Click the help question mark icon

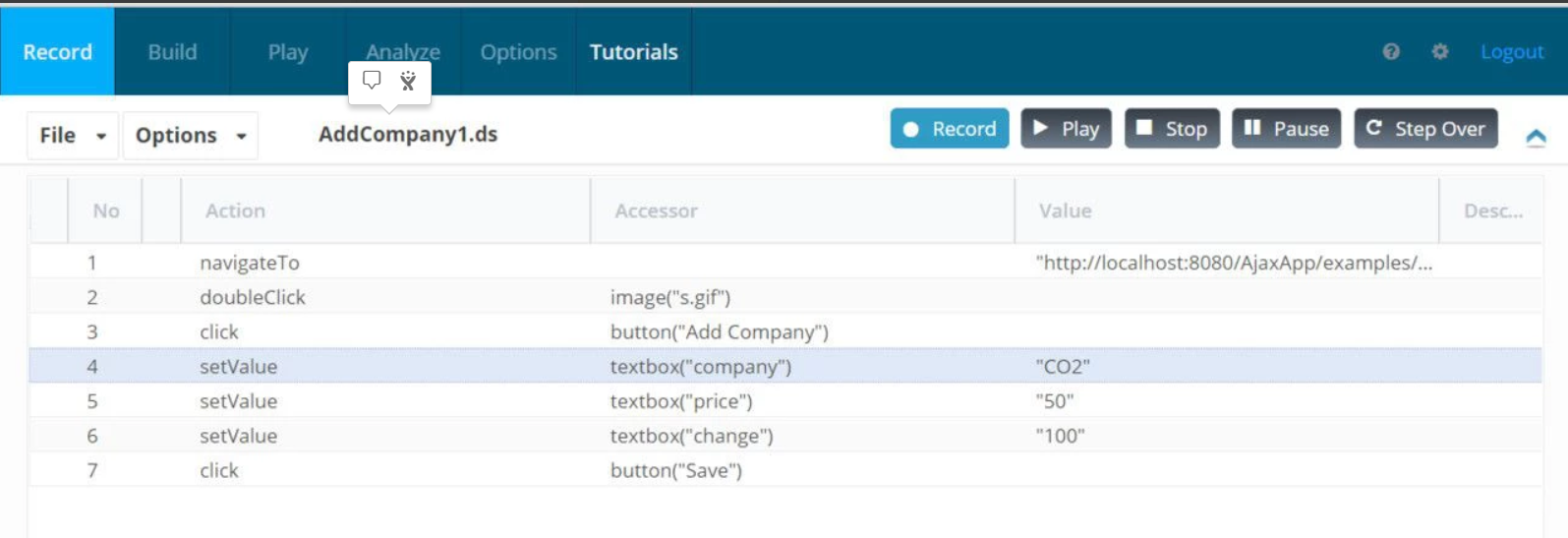pyautogui.click(x=1391, y=52)
